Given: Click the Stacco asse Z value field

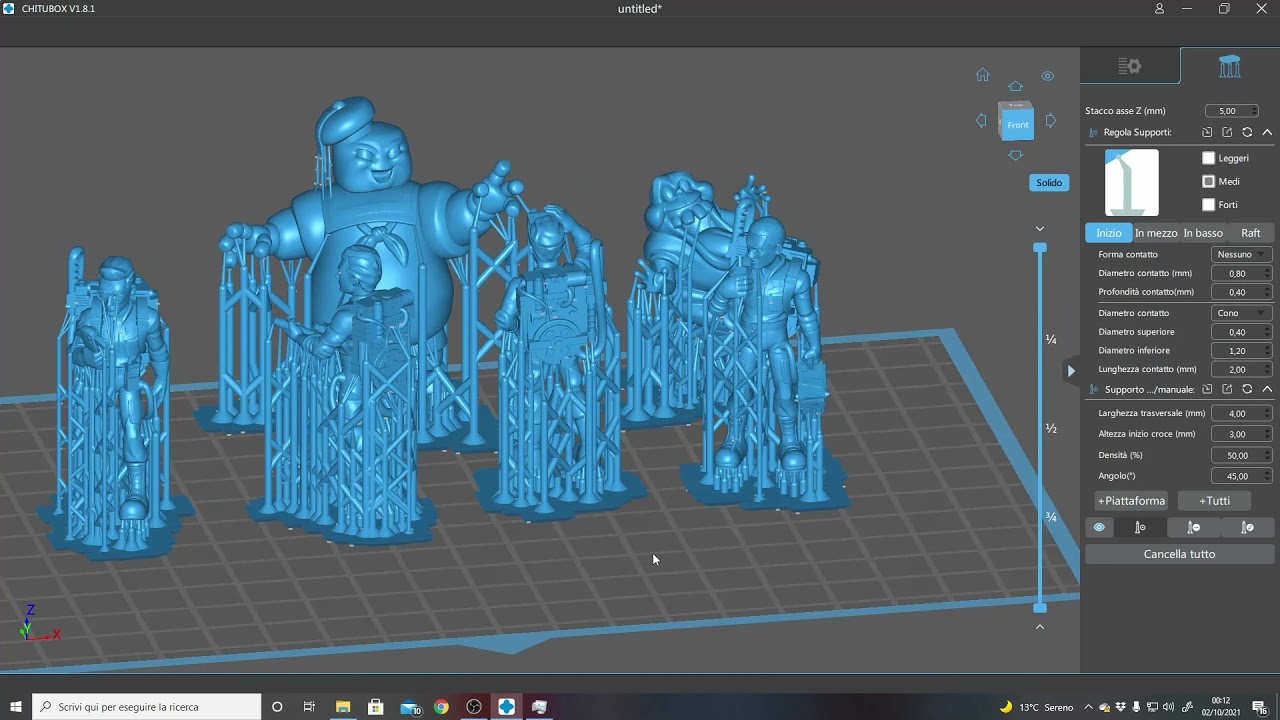Looking at the screenshot, I should 1232,111.
